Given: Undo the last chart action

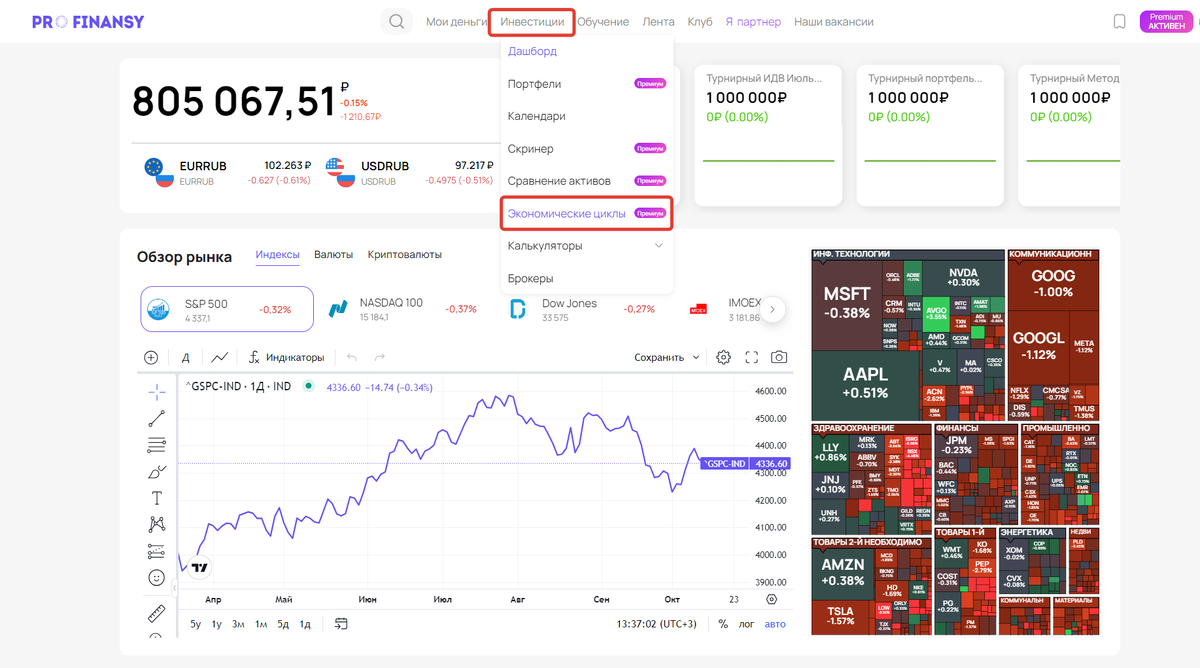Looking at the screenshot, I should click(351, 357).
